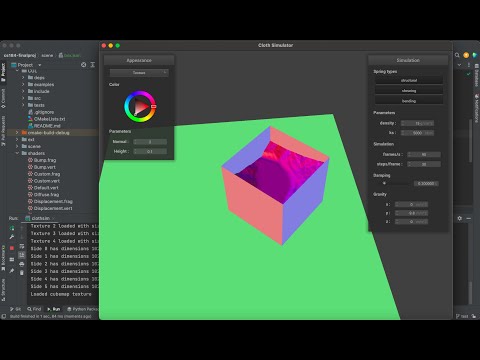Click the collapse all icon in Project panel
The width and height of the screenshot is (480, 360).
tap(93, 65)
